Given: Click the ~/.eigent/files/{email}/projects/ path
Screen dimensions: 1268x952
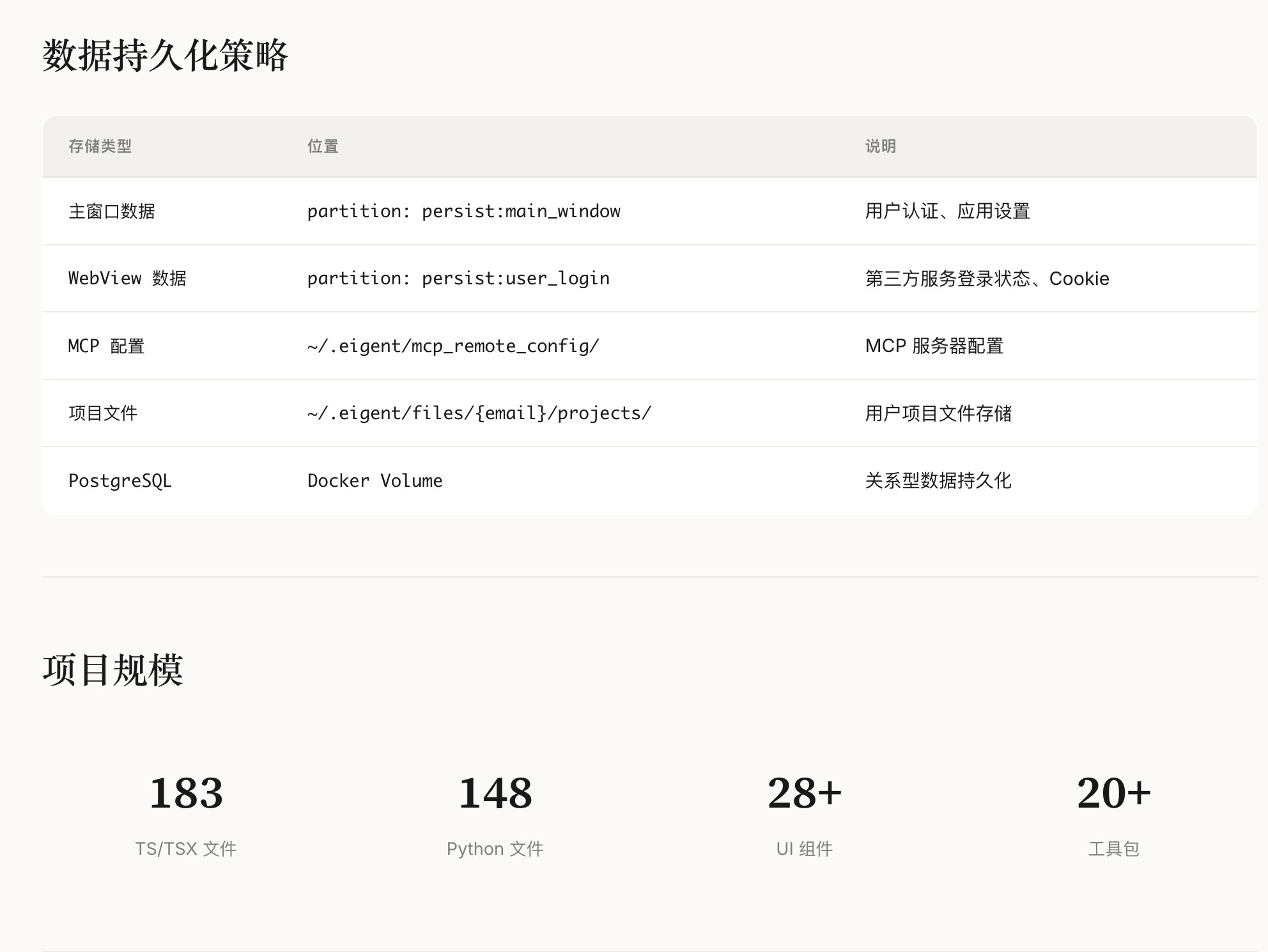Looking at the screenshot, I should pyautogui.click(x=479, y=413).
